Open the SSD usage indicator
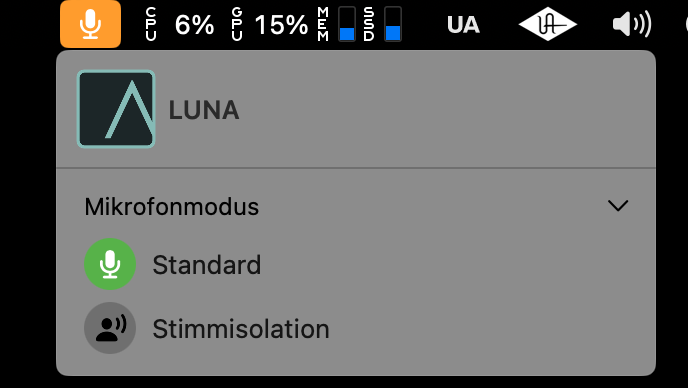Screen dimensions: 688x388 click(382, 24)
